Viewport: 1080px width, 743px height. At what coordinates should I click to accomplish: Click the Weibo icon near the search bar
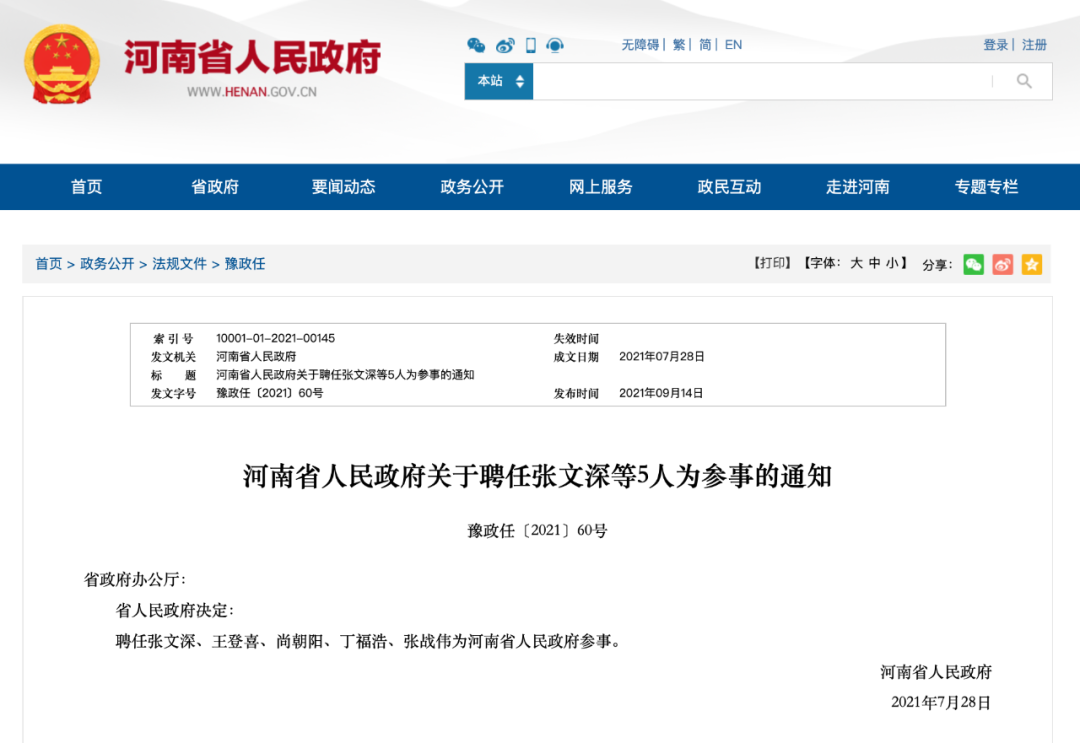pos(504,45)
